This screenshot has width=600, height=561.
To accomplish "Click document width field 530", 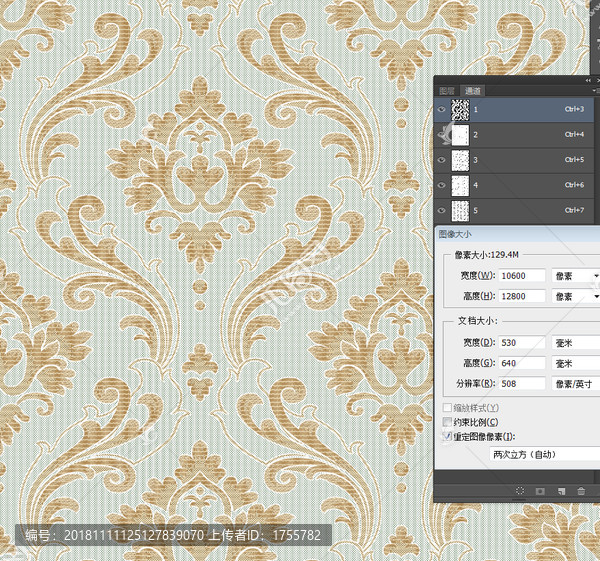I will pos(522,342).
